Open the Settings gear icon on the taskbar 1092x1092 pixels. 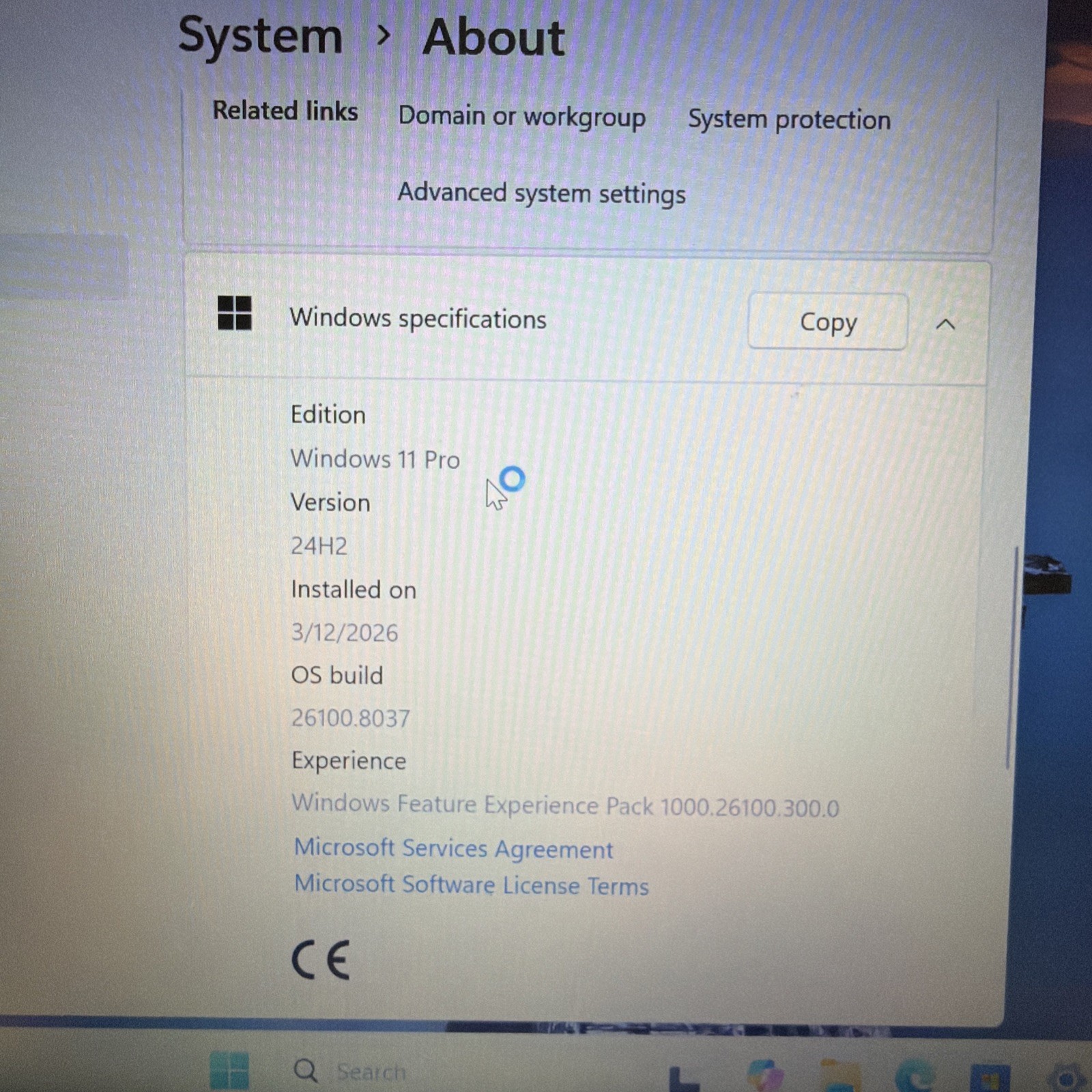pyautogui.click(x=1067, y=1078)
